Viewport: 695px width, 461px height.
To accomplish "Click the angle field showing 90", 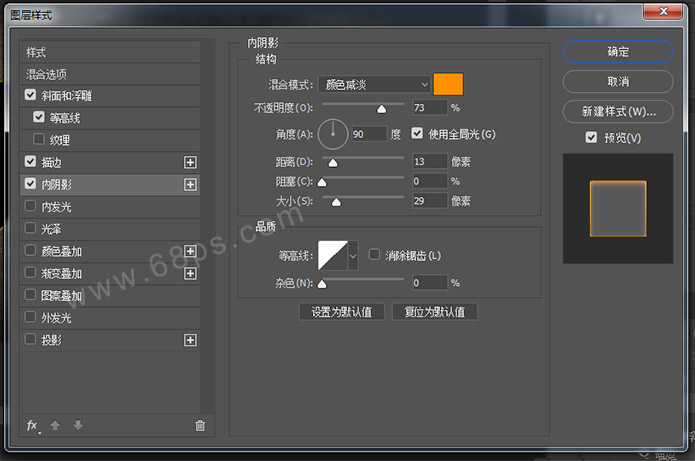I will pyautogui.click(x=369, y=134).
